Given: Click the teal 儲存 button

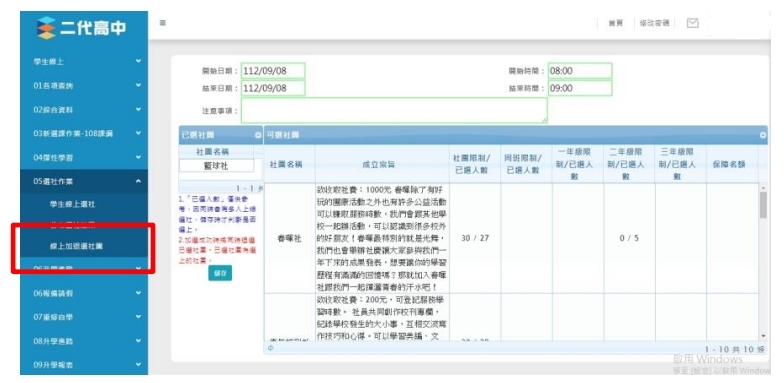Looking at the screenshot, I should point(220,273).
